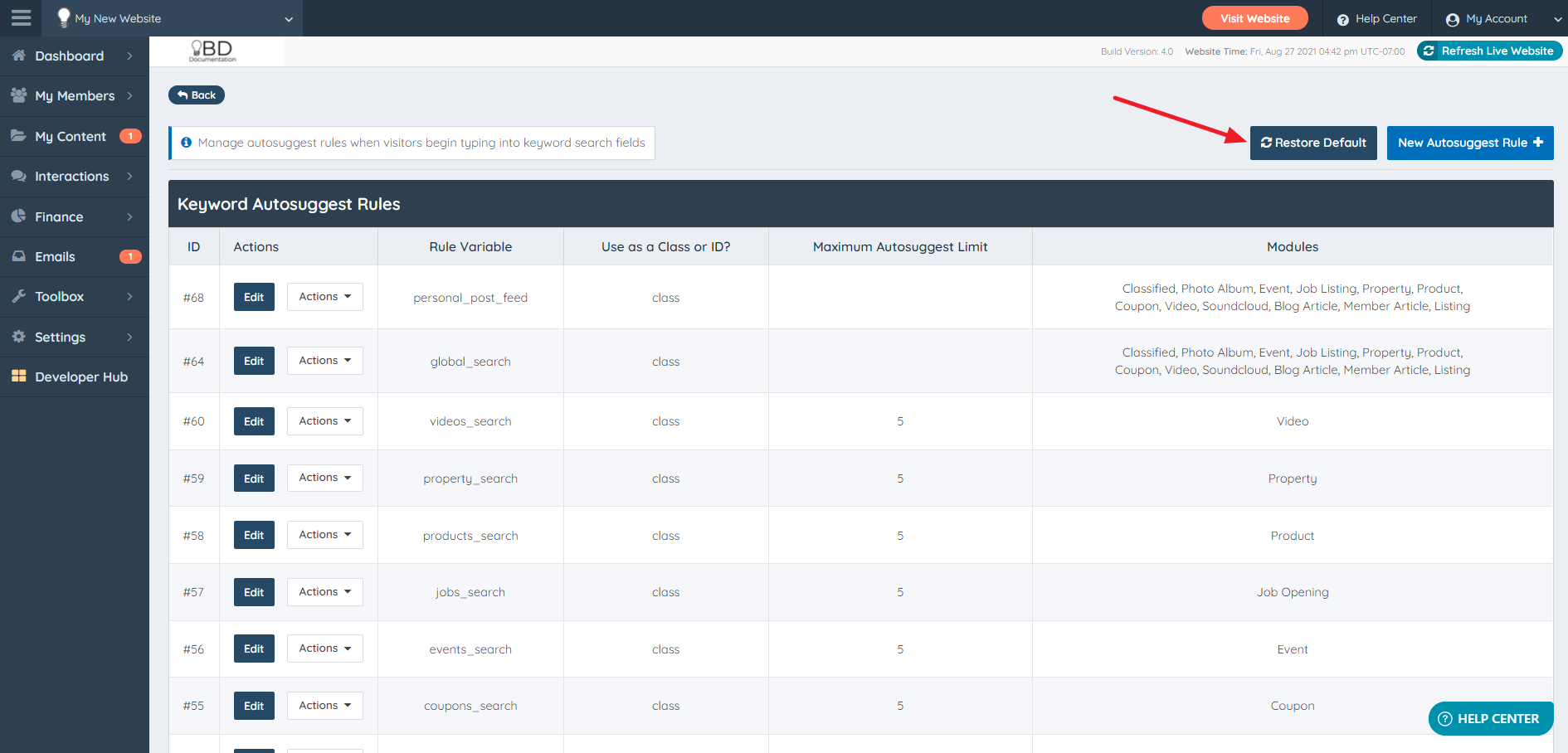Click the My Content notification badge
This screenshot has width=1568, height=753.
(130, 136)
